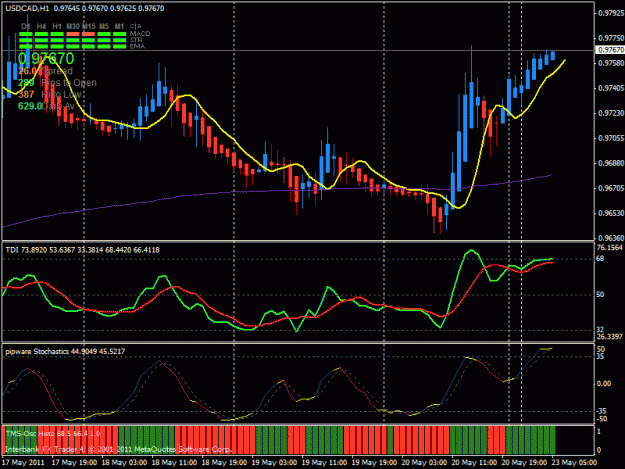Click the red MACD bar under M15
625x469 pixels.
click(x=88, y=34)
